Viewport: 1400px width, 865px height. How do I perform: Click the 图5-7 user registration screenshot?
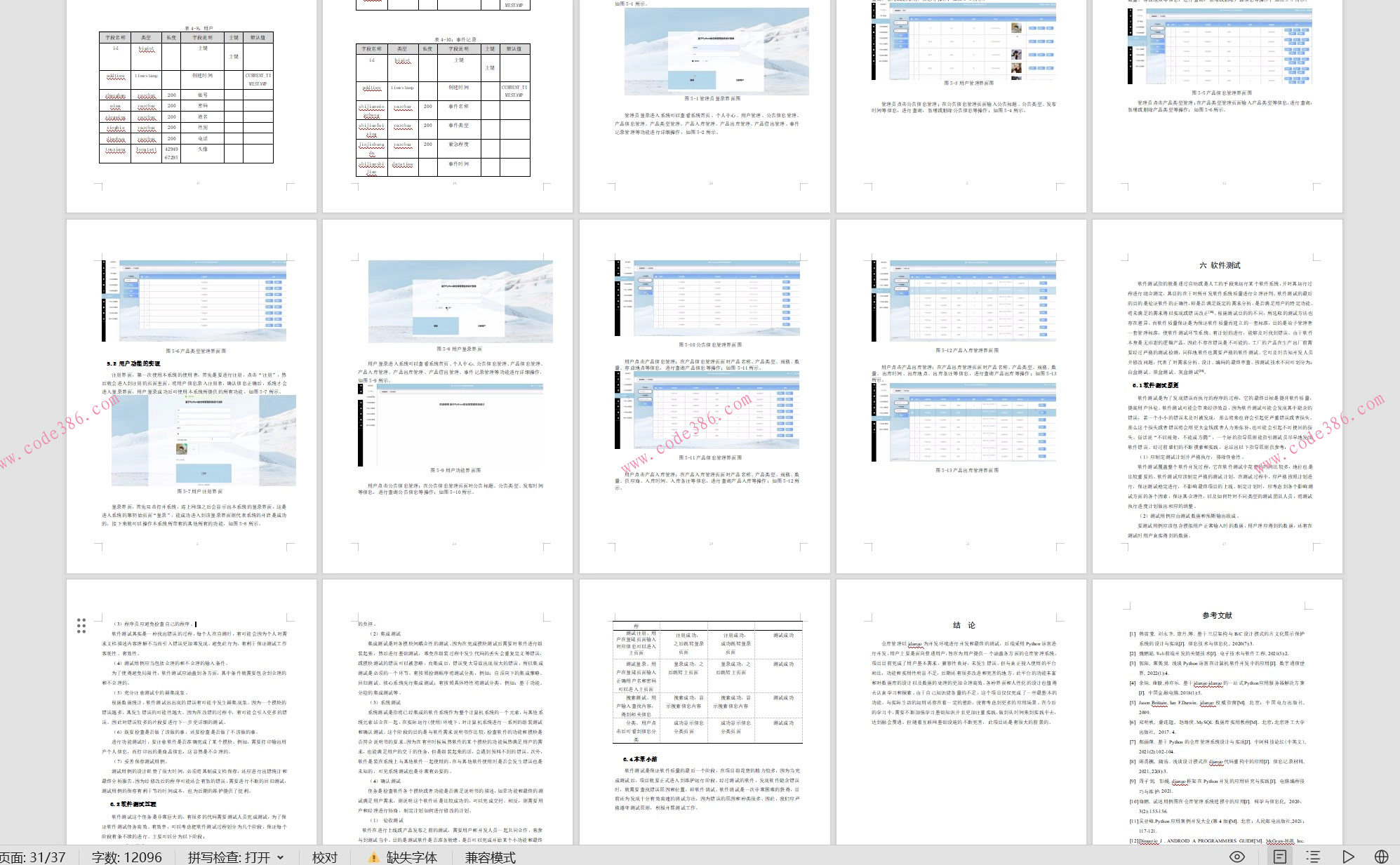pyautogui.click(x=204, y=441)
